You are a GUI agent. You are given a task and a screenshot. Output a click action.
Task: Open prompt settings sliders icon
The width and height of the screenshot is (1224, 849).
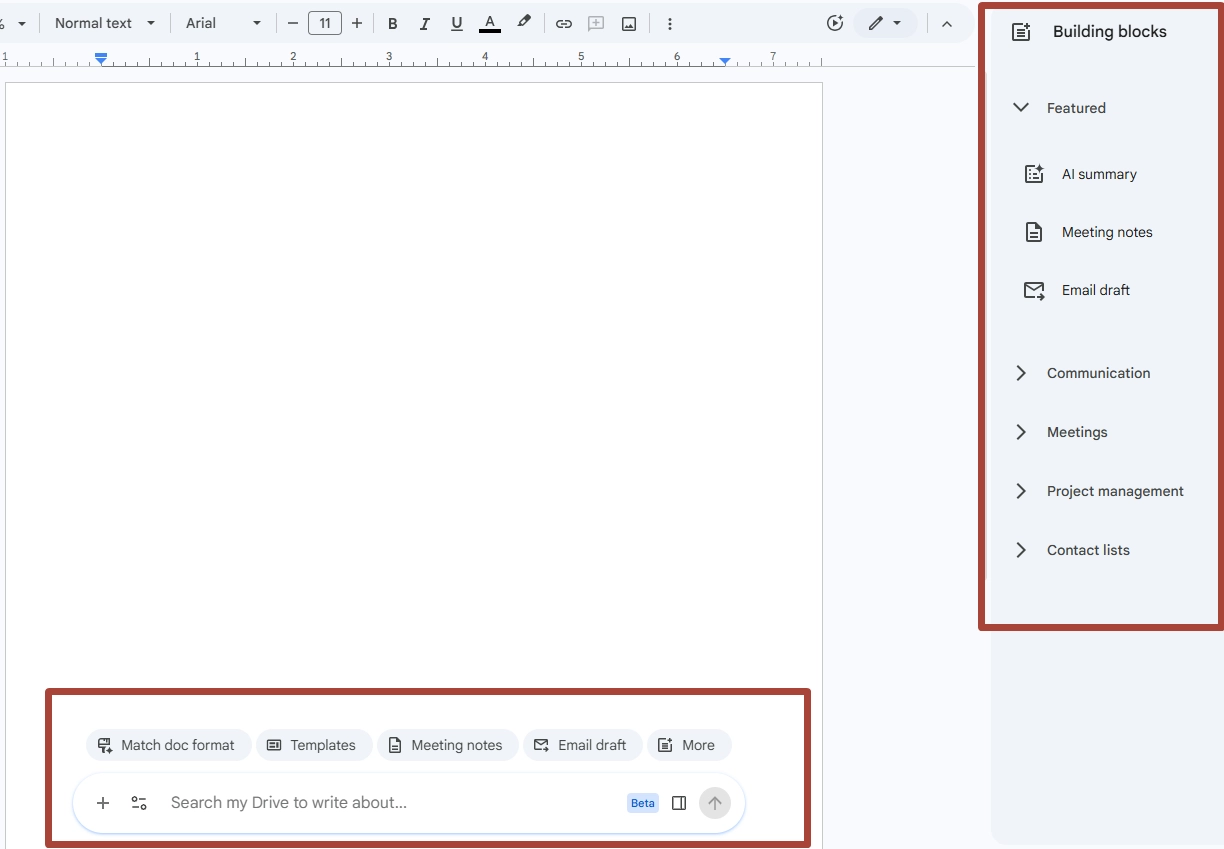[x=139, y=803]
